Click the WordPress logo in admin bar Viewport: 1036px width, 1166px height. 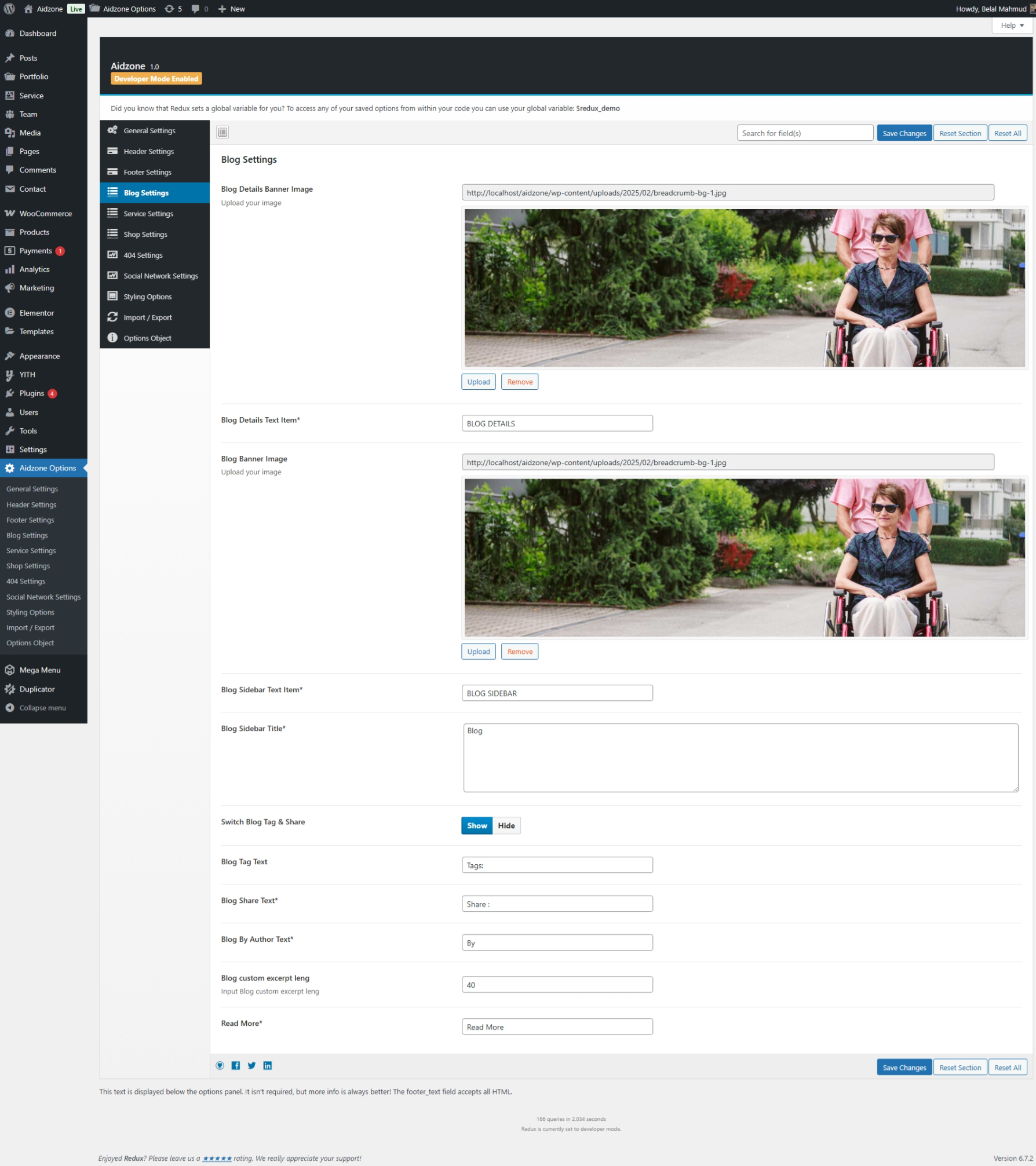(9, 9)
